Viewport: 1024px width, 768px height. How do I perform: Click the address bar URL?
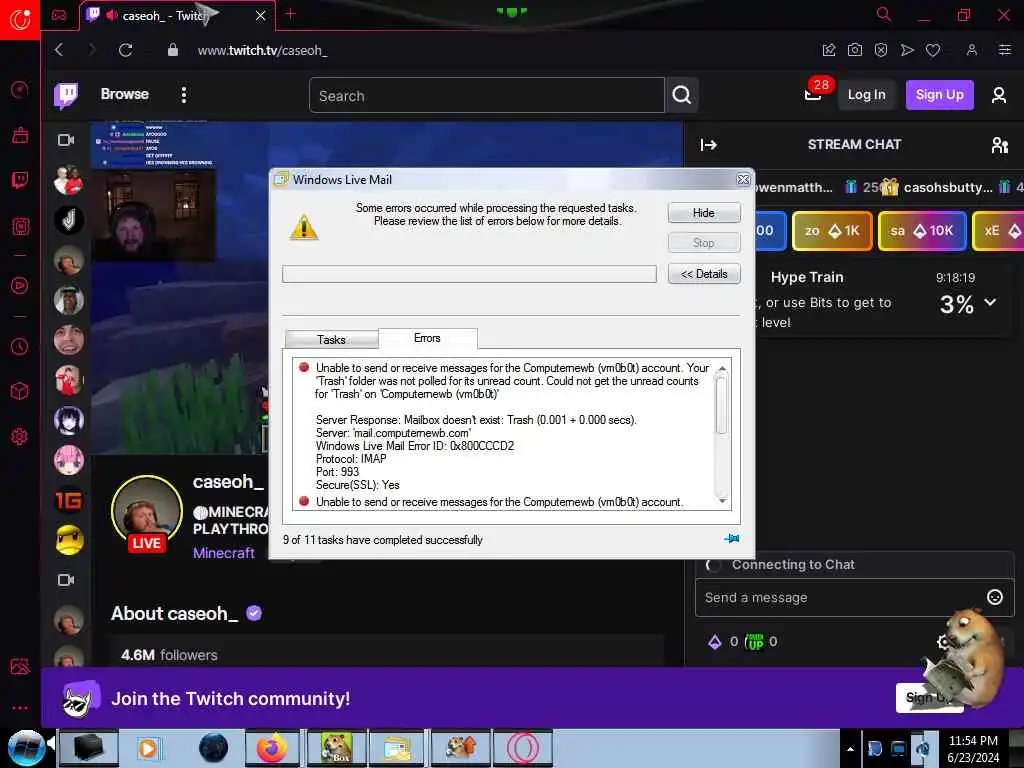262,50
